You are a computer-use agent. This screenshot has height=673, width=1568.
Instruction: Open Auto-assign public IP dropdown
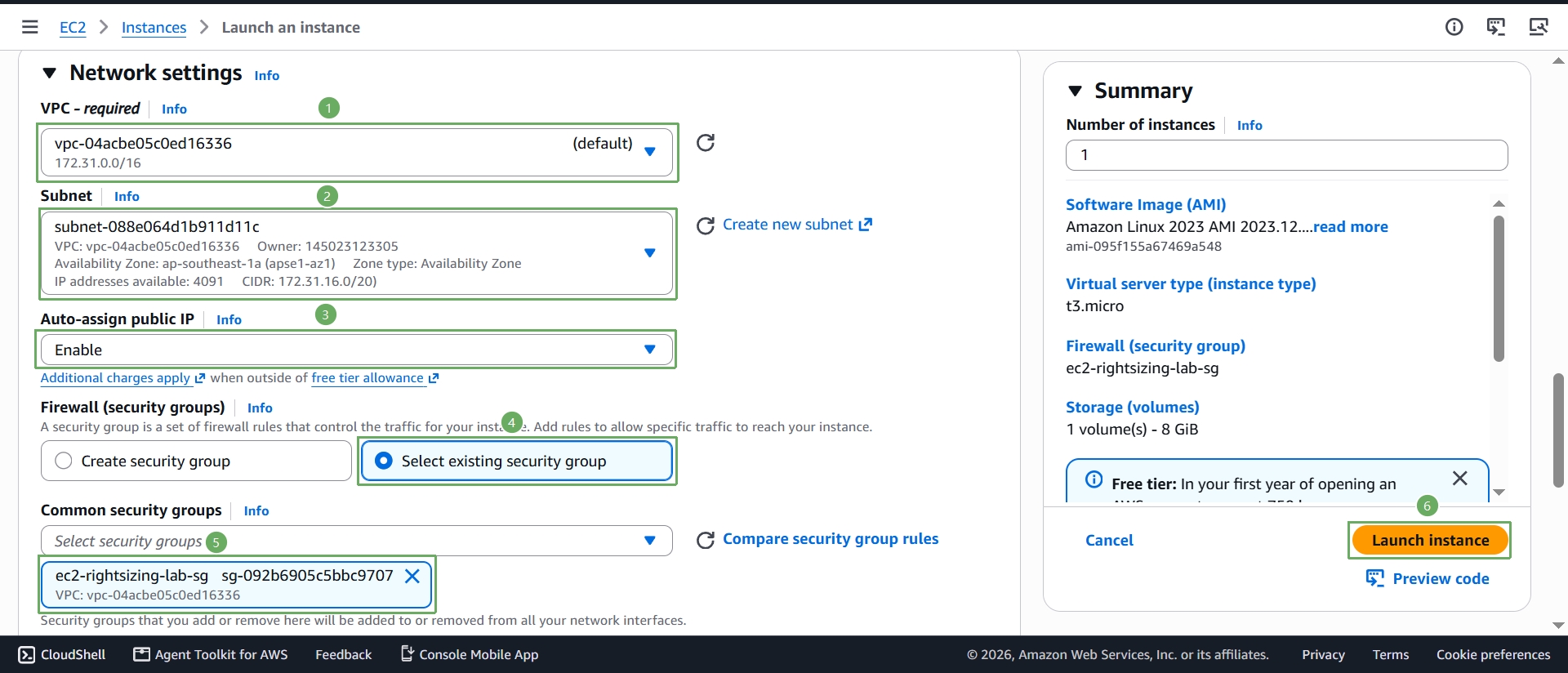pos(357,350)
